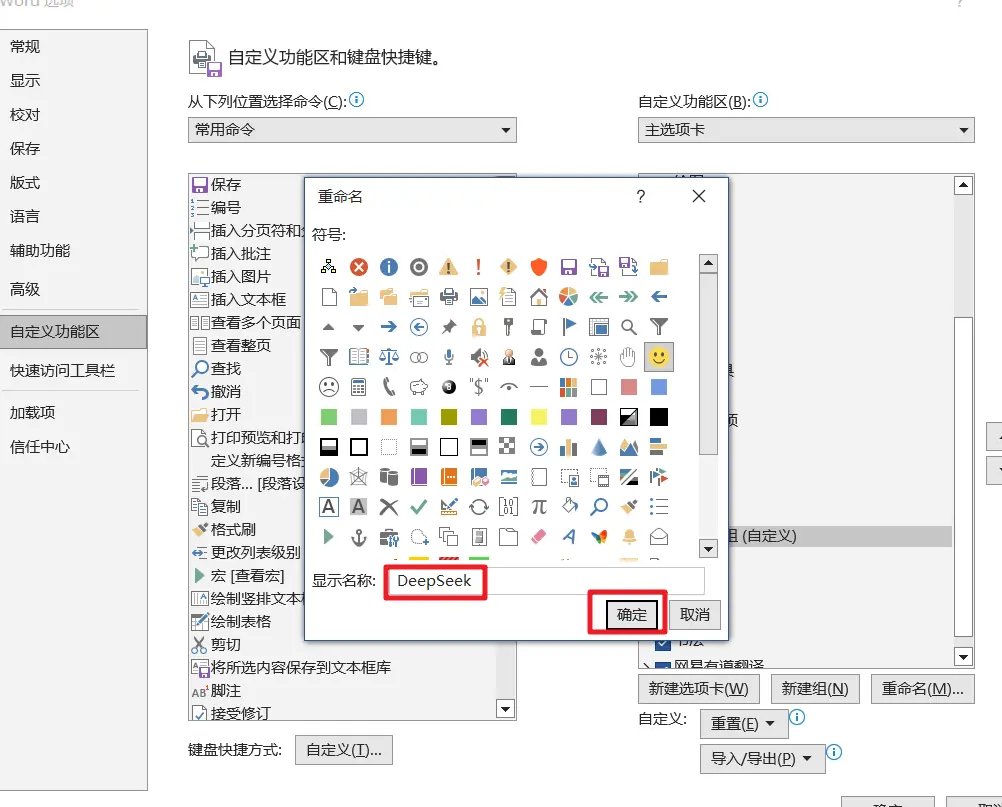Viewport: 1002px width, 807px height.
Task: Expand the 导入/导出 dropdown button
Action: 761,759
